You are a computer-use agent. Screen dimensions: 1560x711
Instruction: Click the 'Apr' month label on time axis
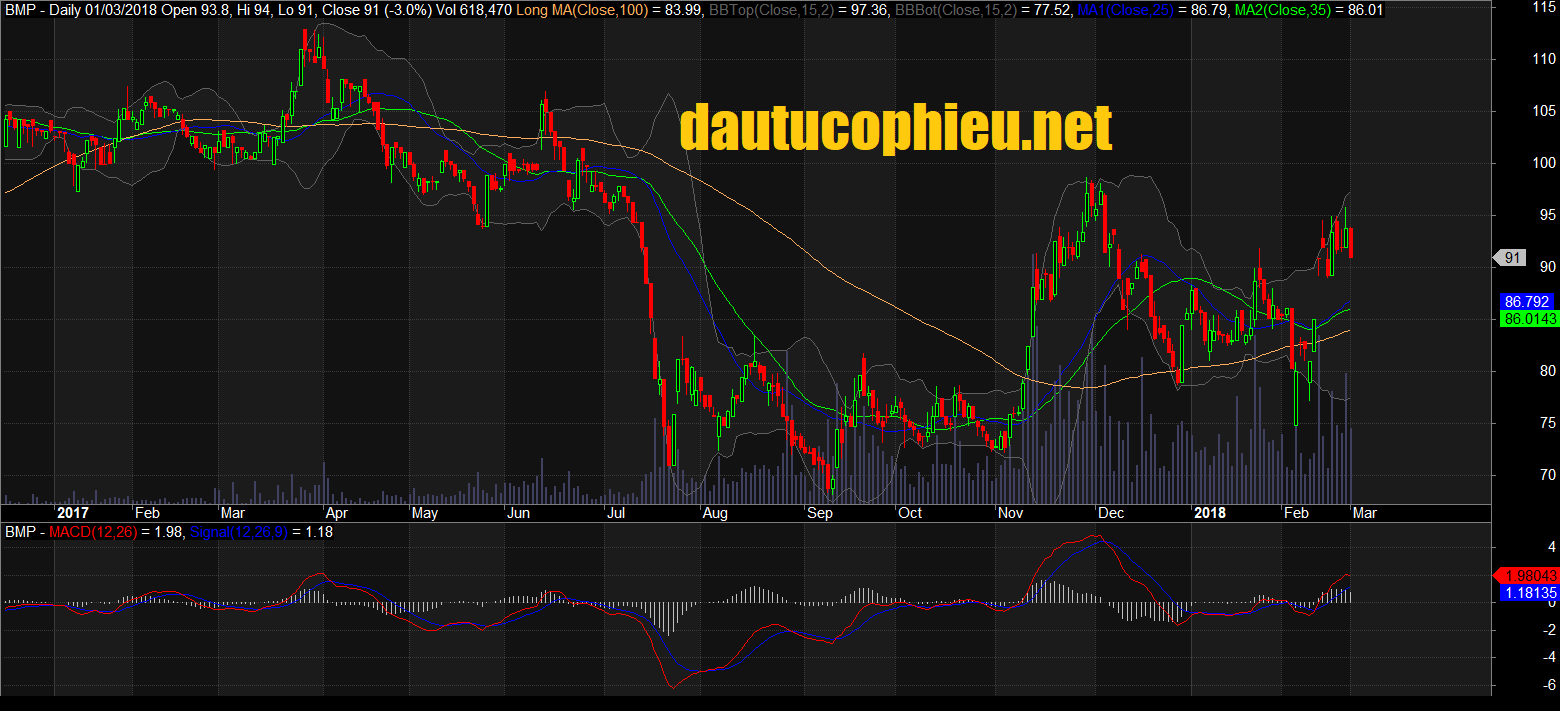pos(338,513)
